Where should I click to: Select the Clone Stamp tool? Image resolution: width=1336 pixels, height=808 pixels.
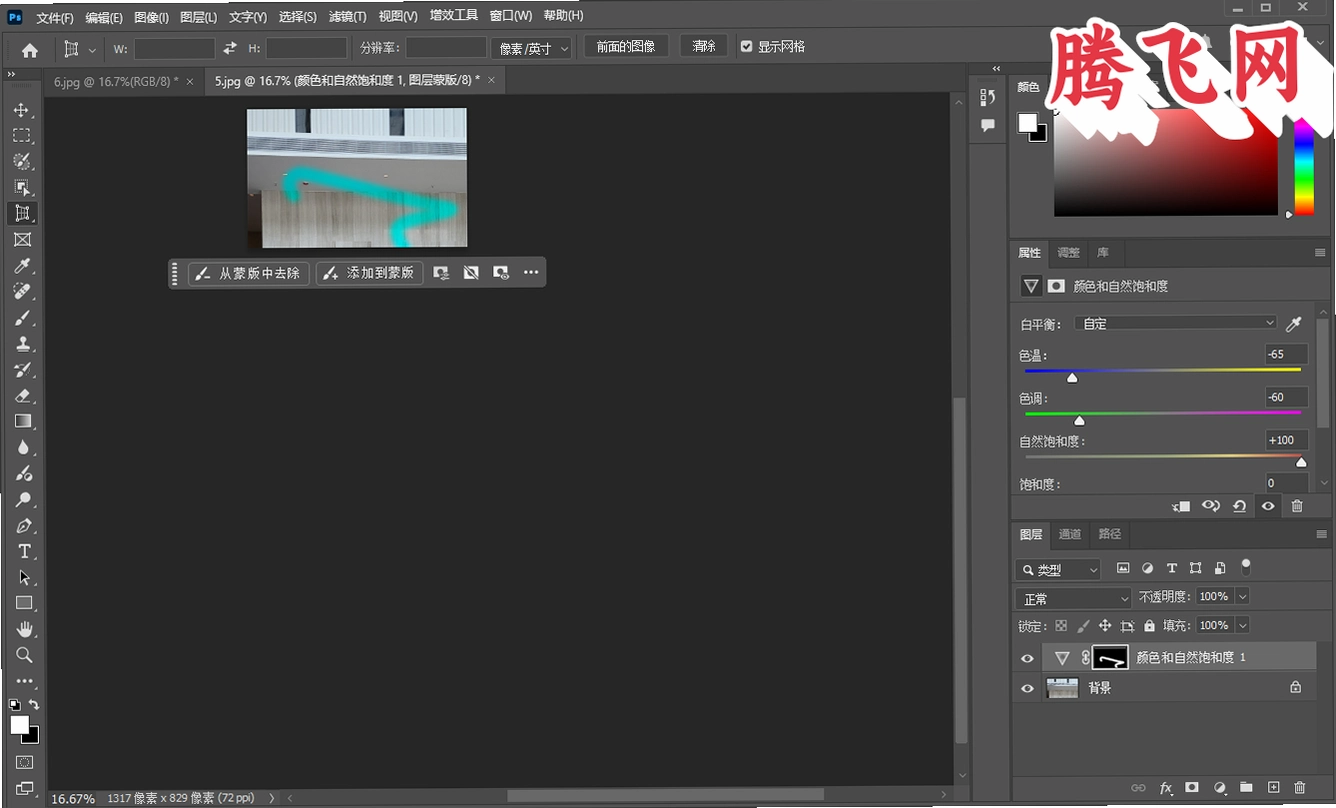tap(22, 344)
